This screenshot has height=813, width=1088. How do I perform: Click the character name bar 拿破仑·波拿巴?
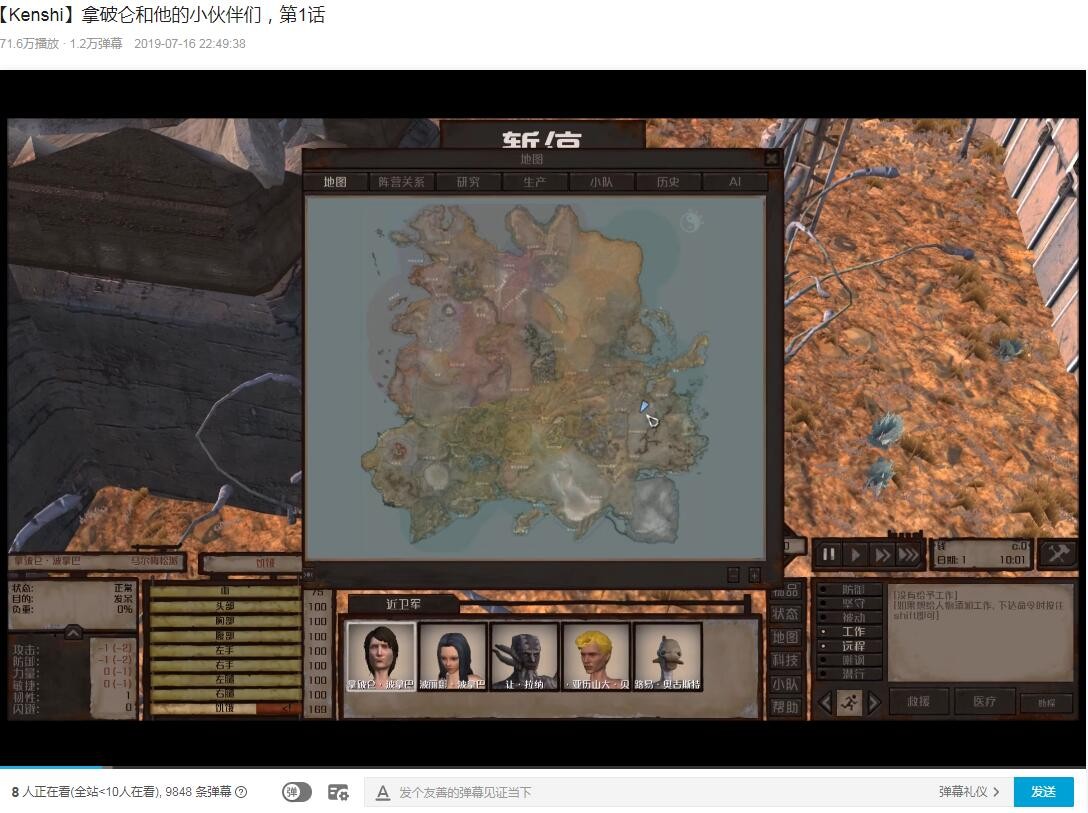96,560
